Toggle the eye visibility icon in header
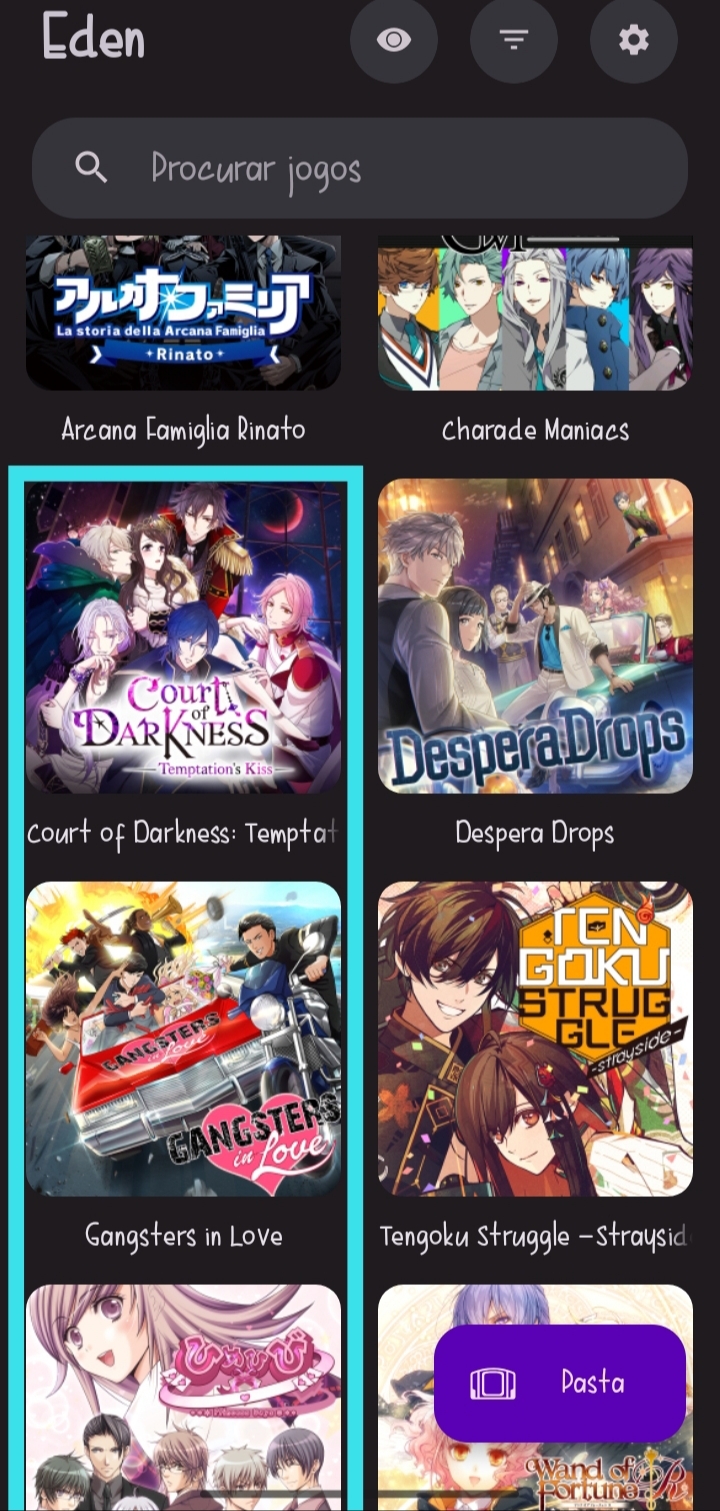Image resolution: width=720 pixels, height=1511 pixels. pos(394,40)
